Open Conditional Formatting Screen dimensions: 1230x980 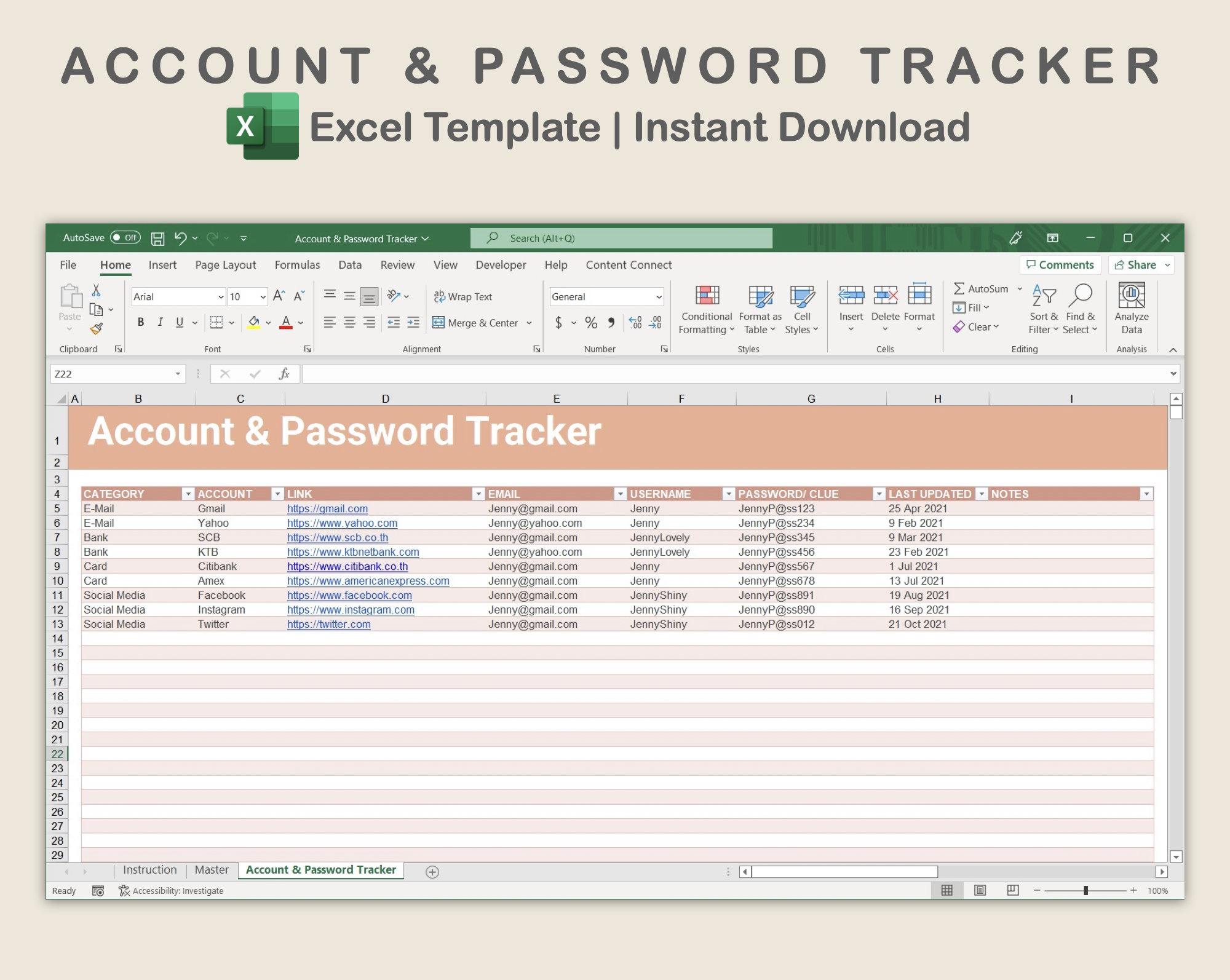pos(707,310)
